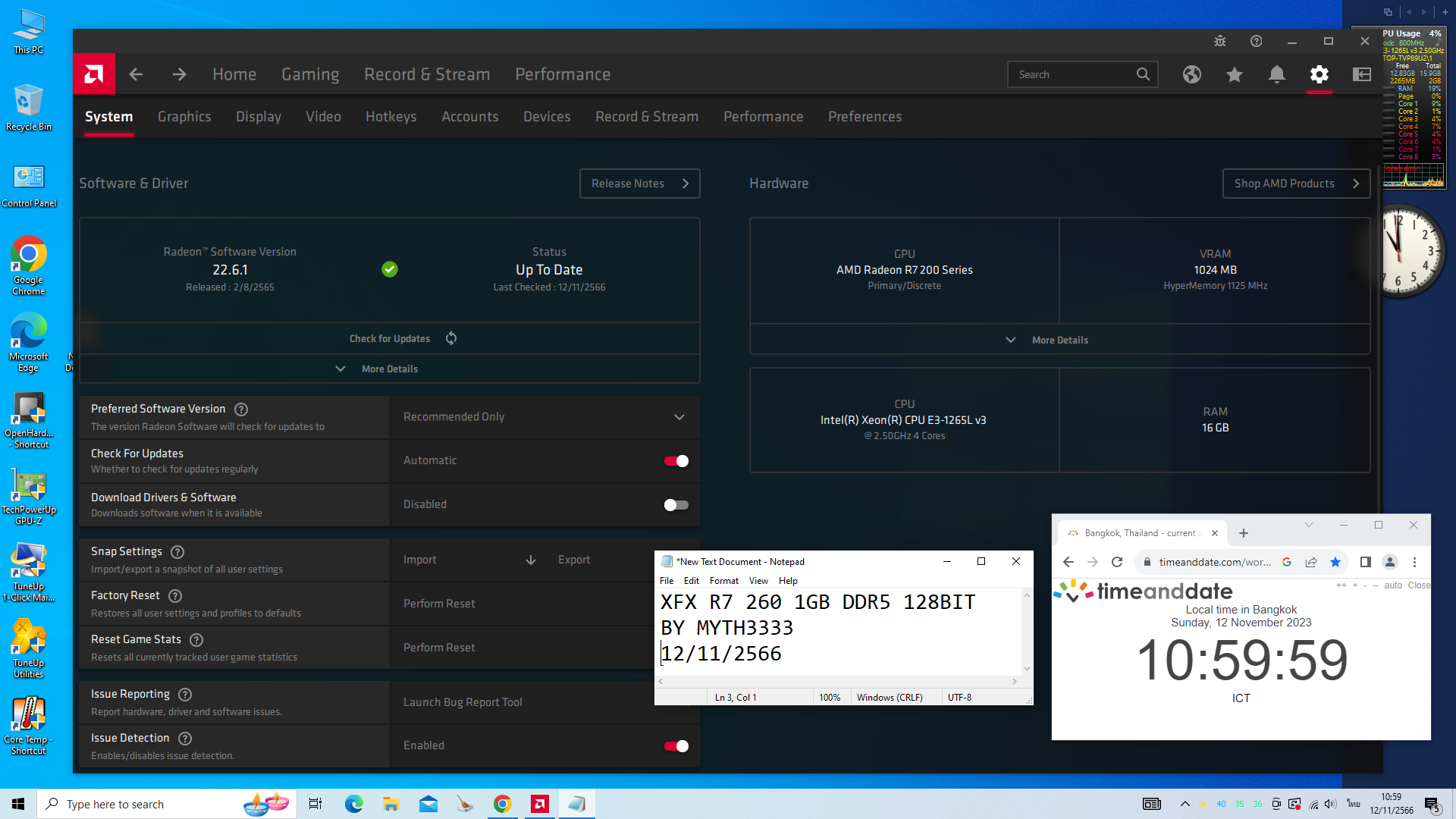Image resolution: width=1456 pixels, height=819 pixels.
Task: Open the web browser globe icon
Action: 1192,74
